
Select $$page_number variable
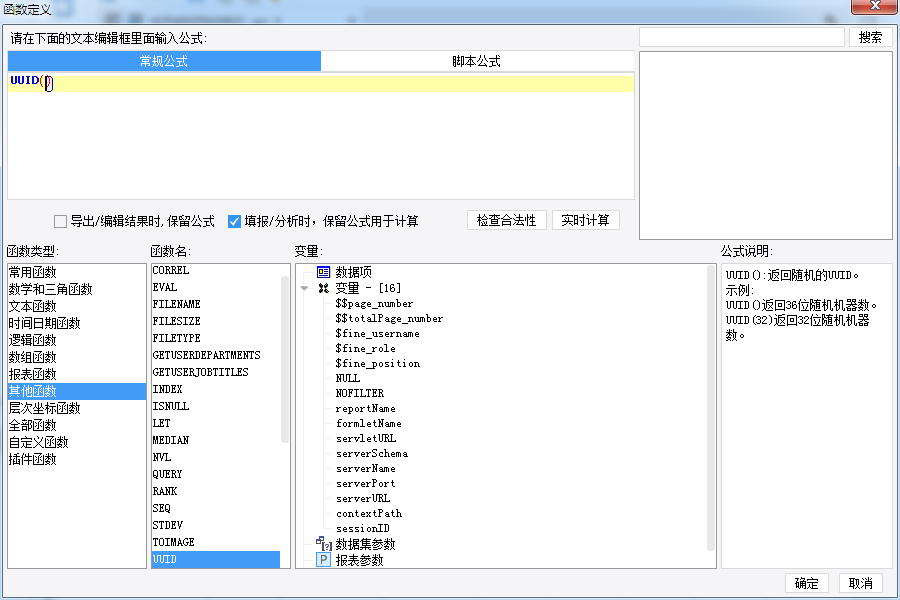pyautogui.click(x=374, y=303)
